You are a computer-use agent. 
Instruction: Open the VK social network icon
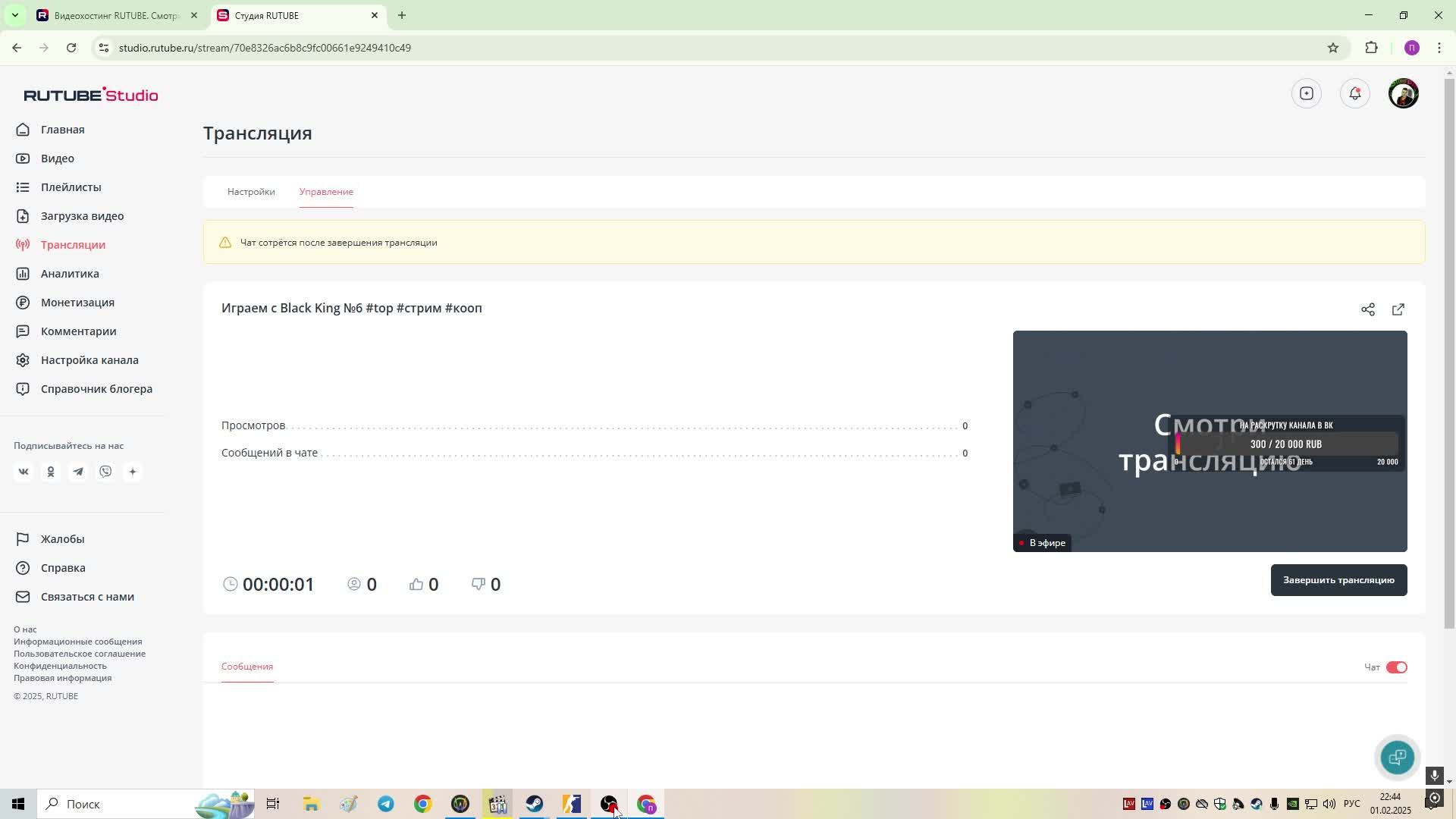click(x=24, y=472)
